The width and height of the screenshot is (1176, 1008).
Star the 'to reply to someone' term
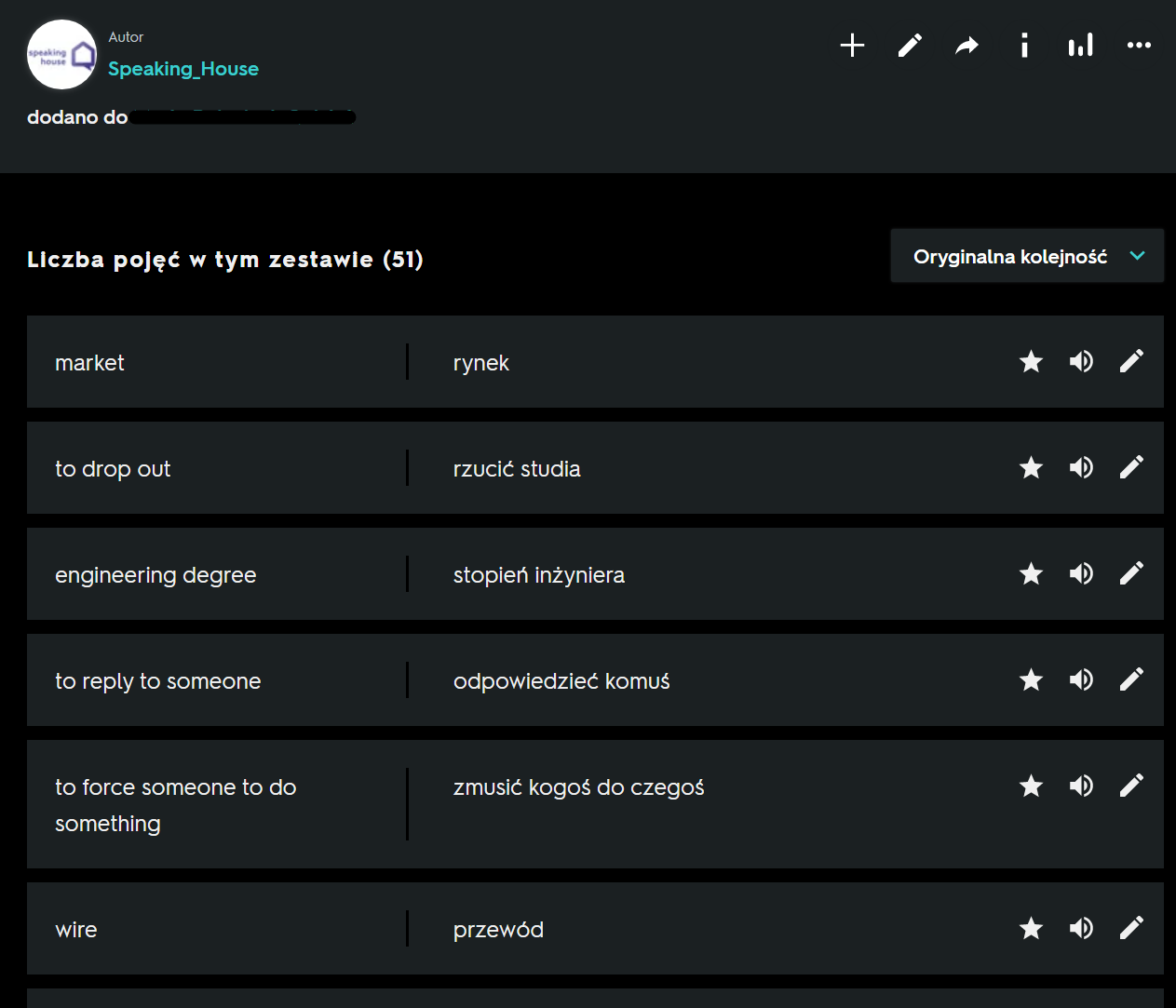point(1031,679)
